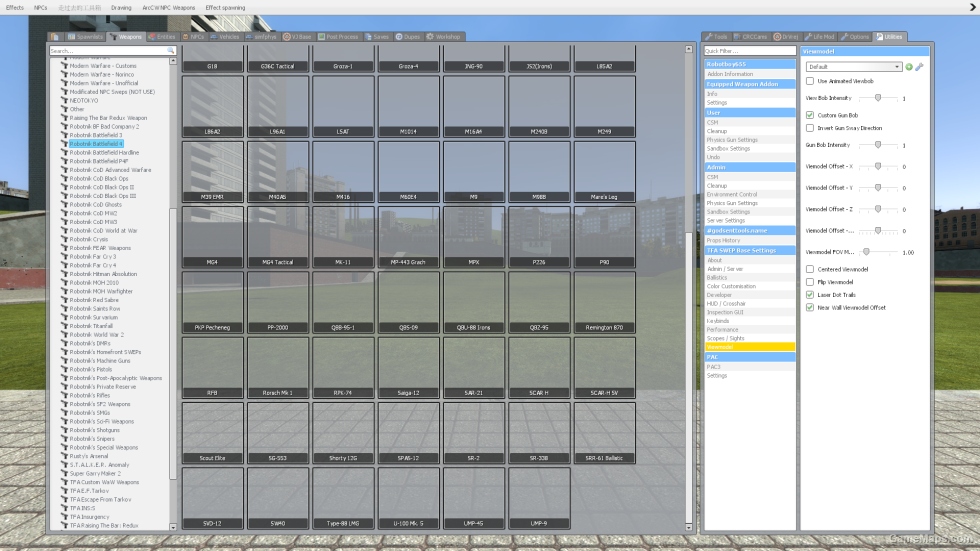This screenshot has height=551, width=980.
Task: Collapse the PAC category header
Action: [750, 357]
